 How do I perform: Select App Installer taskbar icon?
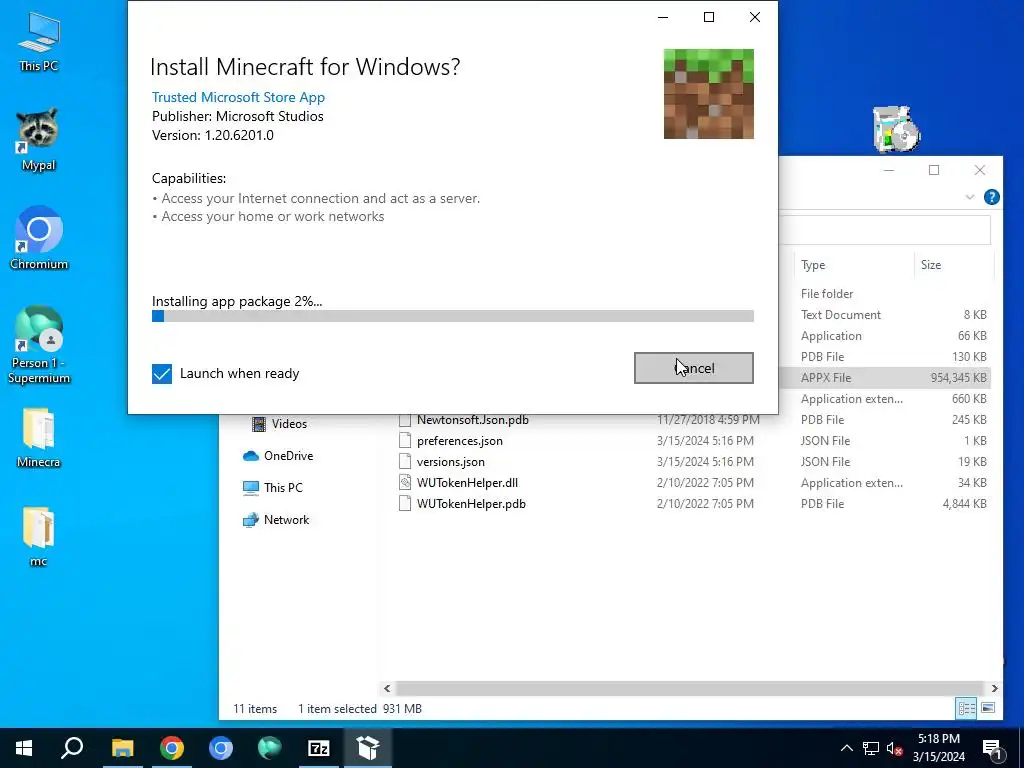[368, 748]
